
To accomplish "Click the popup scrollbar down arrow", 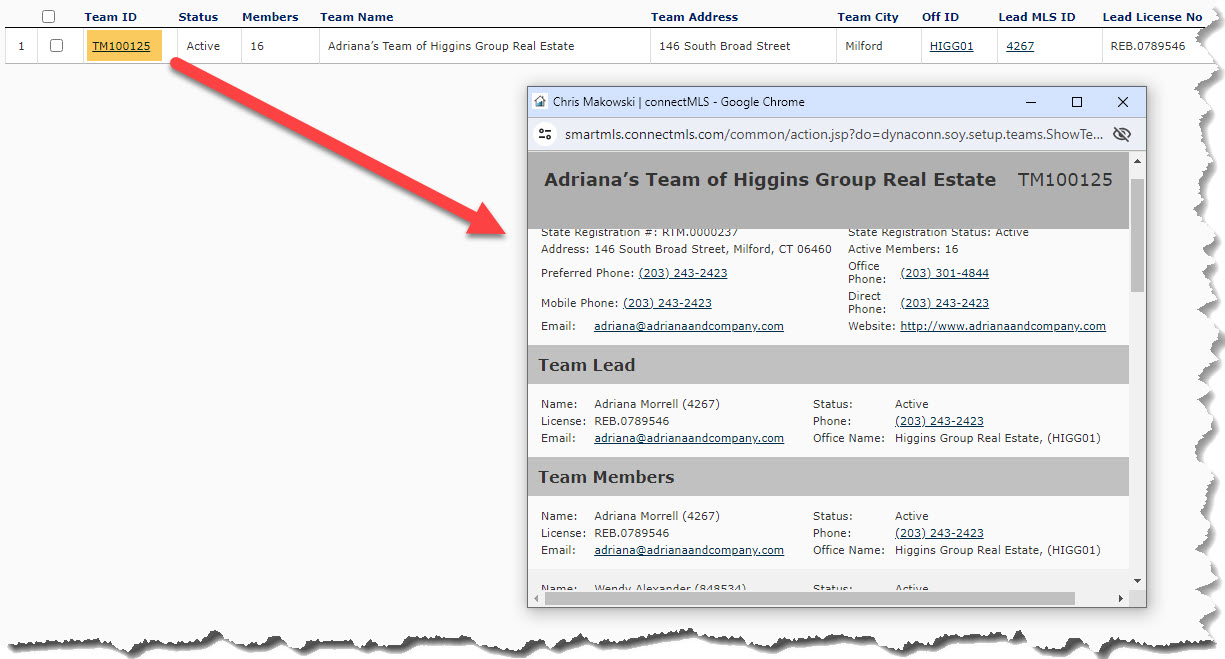I will pyautogui.click(x=1137, y=581).
